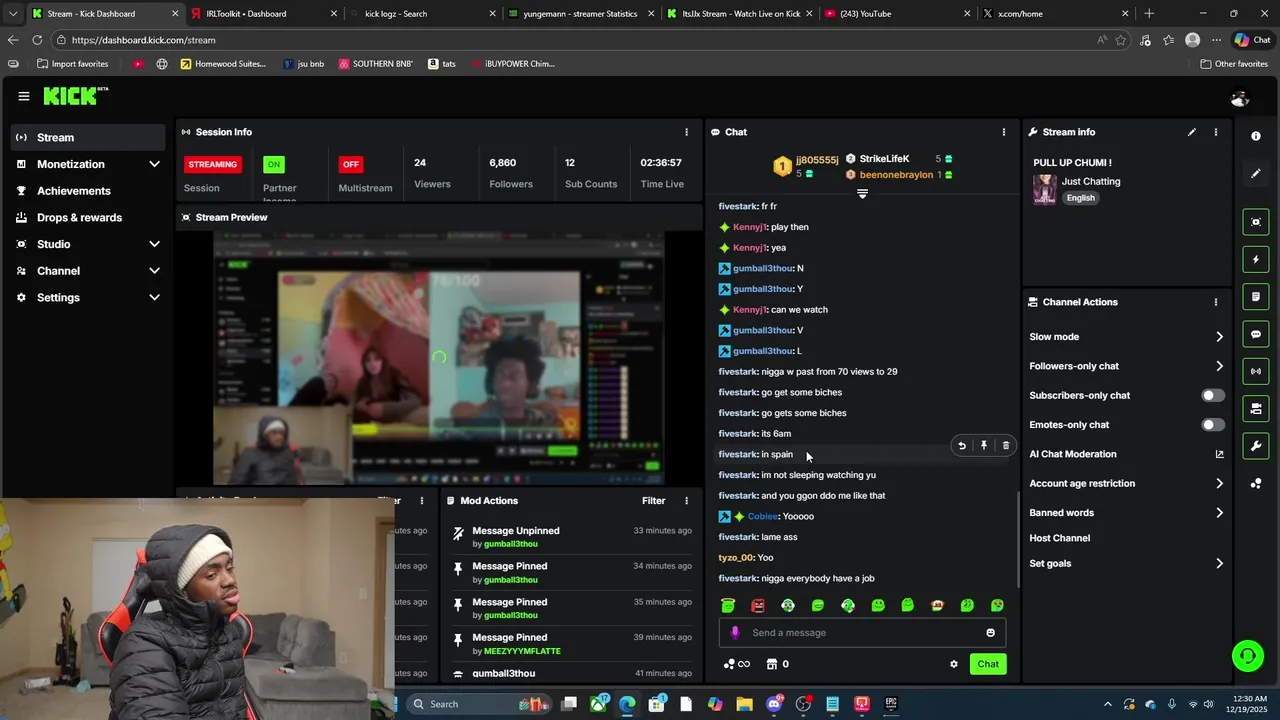Open Achievements in the sidebar
1280x720 pixels.
tap(88, 191)
